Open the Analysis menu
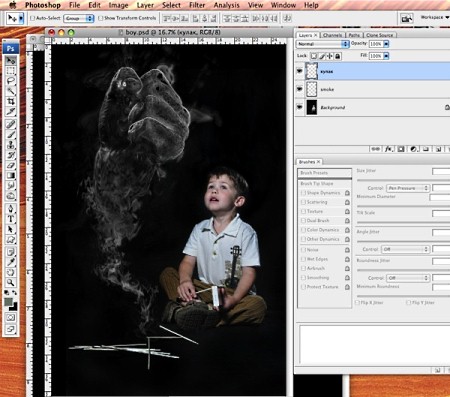This screenshot has width=450, height=397. [x=226, y=5]
